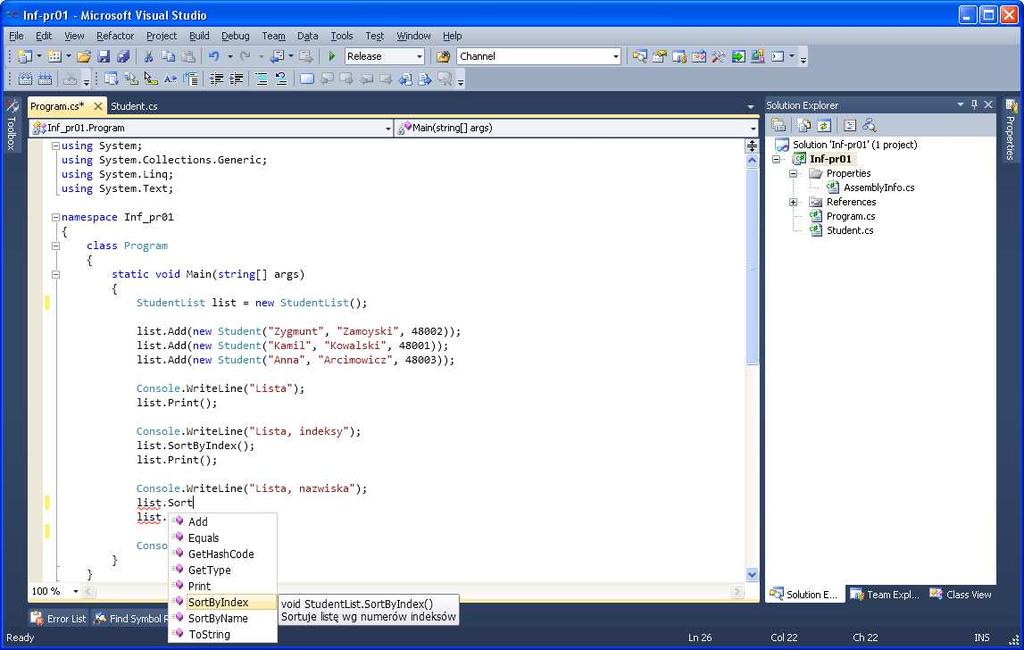Click Show All Files in Solution Explorer
The image size is (1024, 650).
pos(805,125)
